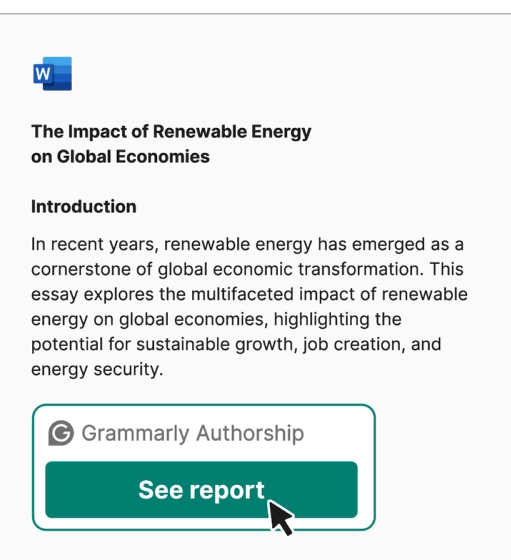
Task: Click the Grammarly G logo icon
Action: point(61,433)
